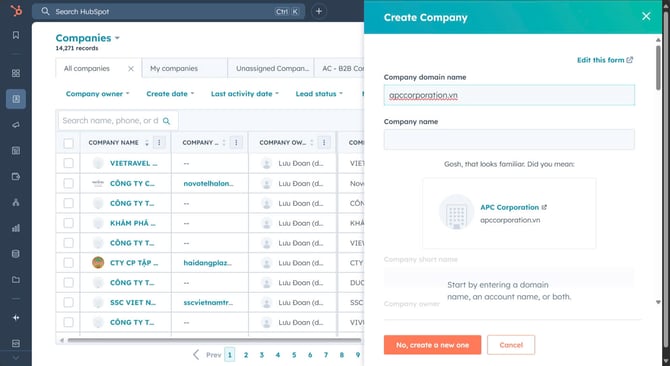The width and height of the screenshot is (670, 366).
Task: Click No, create a new one button
Action: tap(432, 345)
